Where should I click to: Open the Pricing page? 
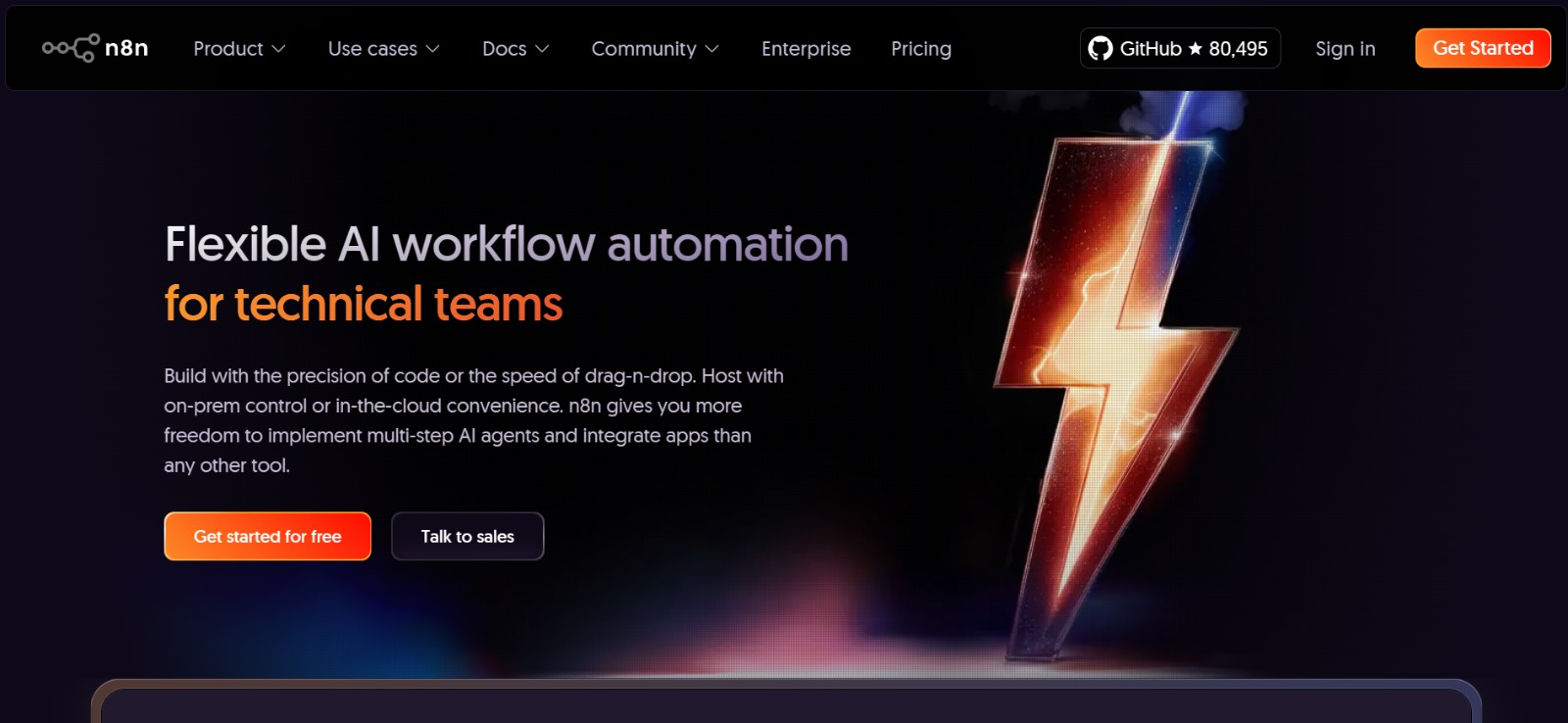920,49
